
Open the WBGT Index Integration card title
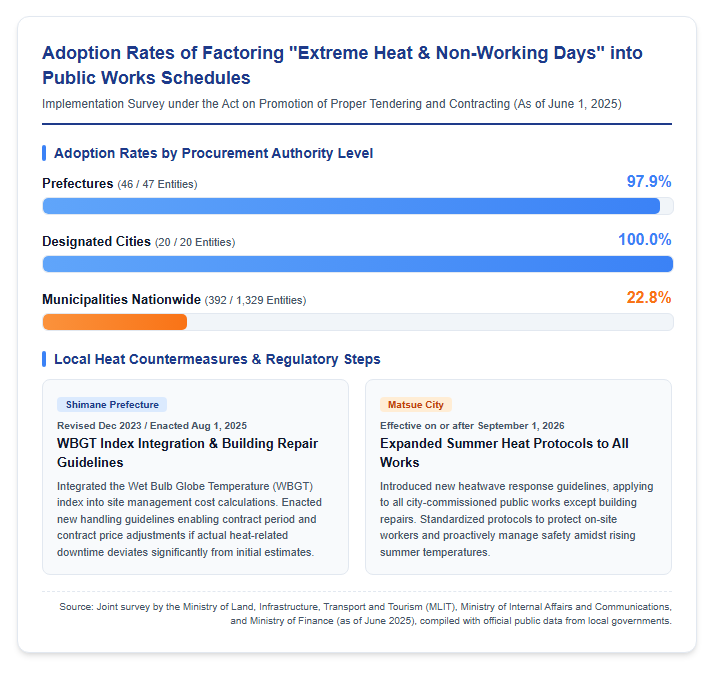pos(188,453)
